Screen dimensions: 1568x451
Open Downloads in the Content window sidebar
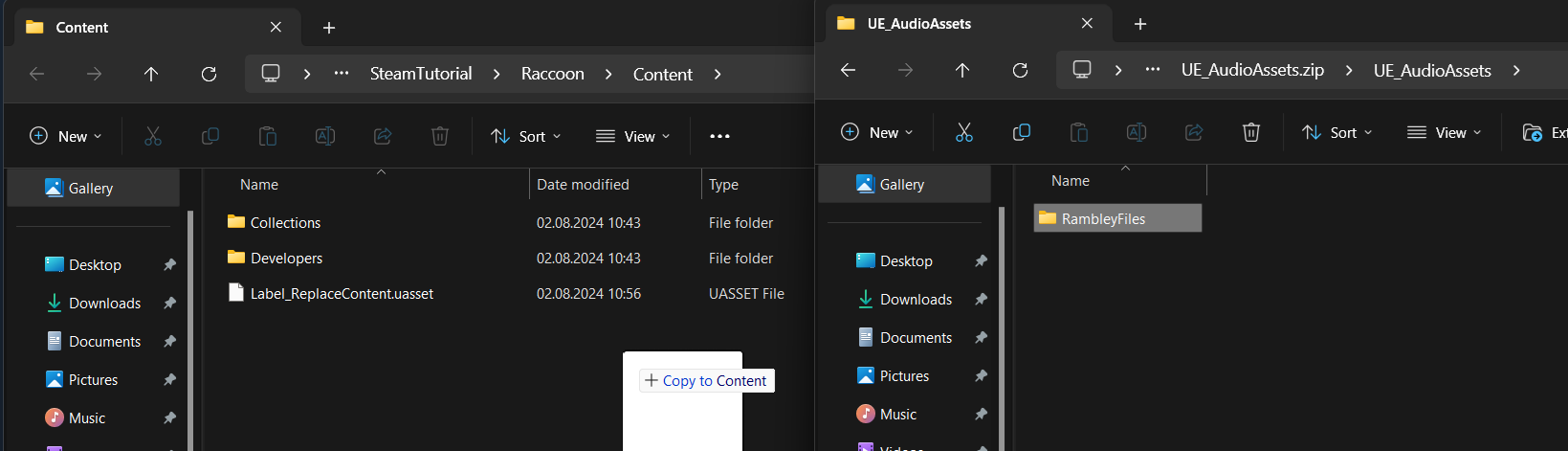[104, 304]
